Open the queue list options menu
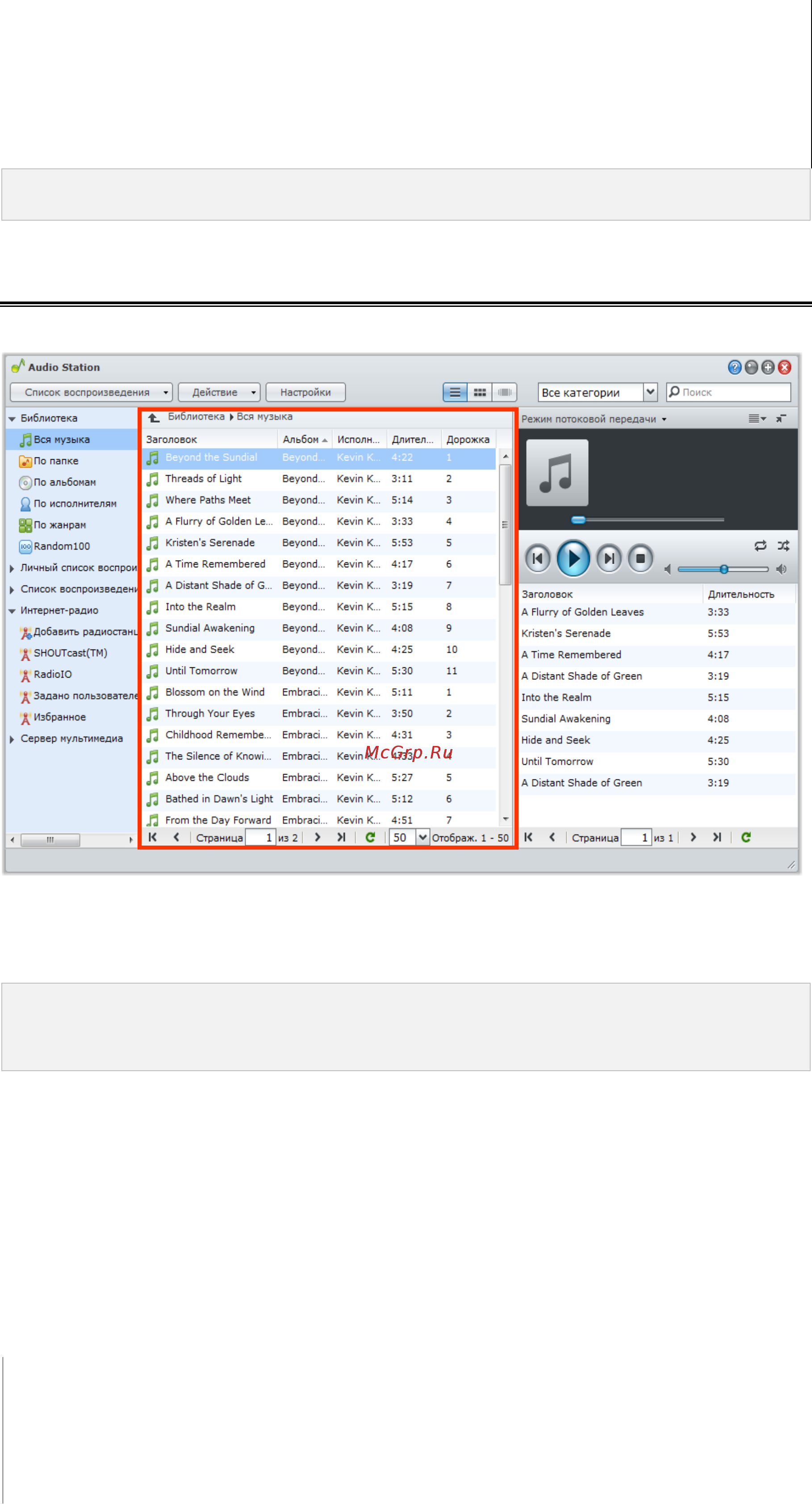This screenshot has width=812, height=1504. [x=757, y=419]
